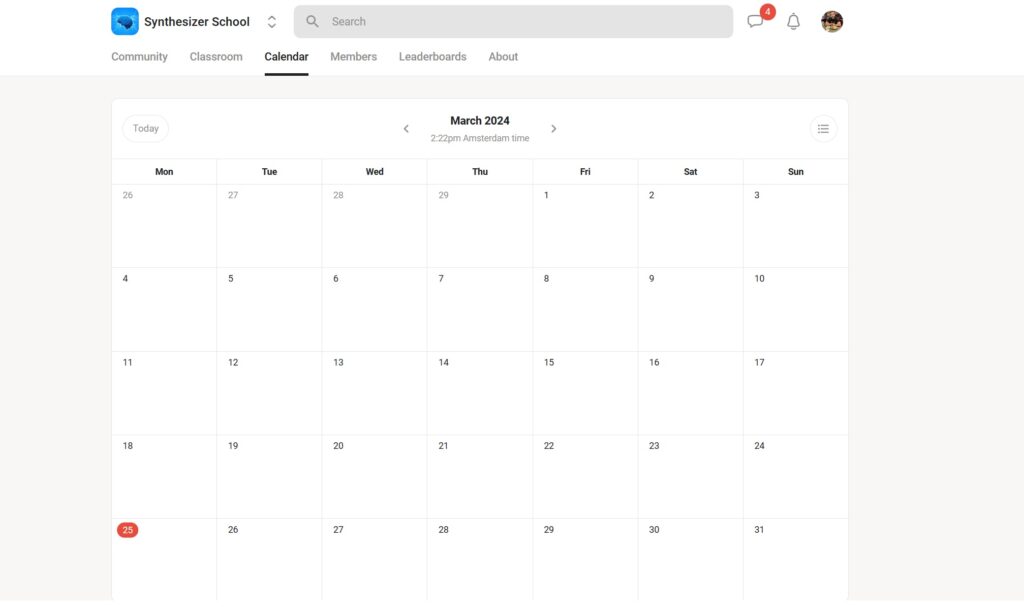Advance to next month with right chevron
Screen dimensions: 1024x607
coord(554,129)
